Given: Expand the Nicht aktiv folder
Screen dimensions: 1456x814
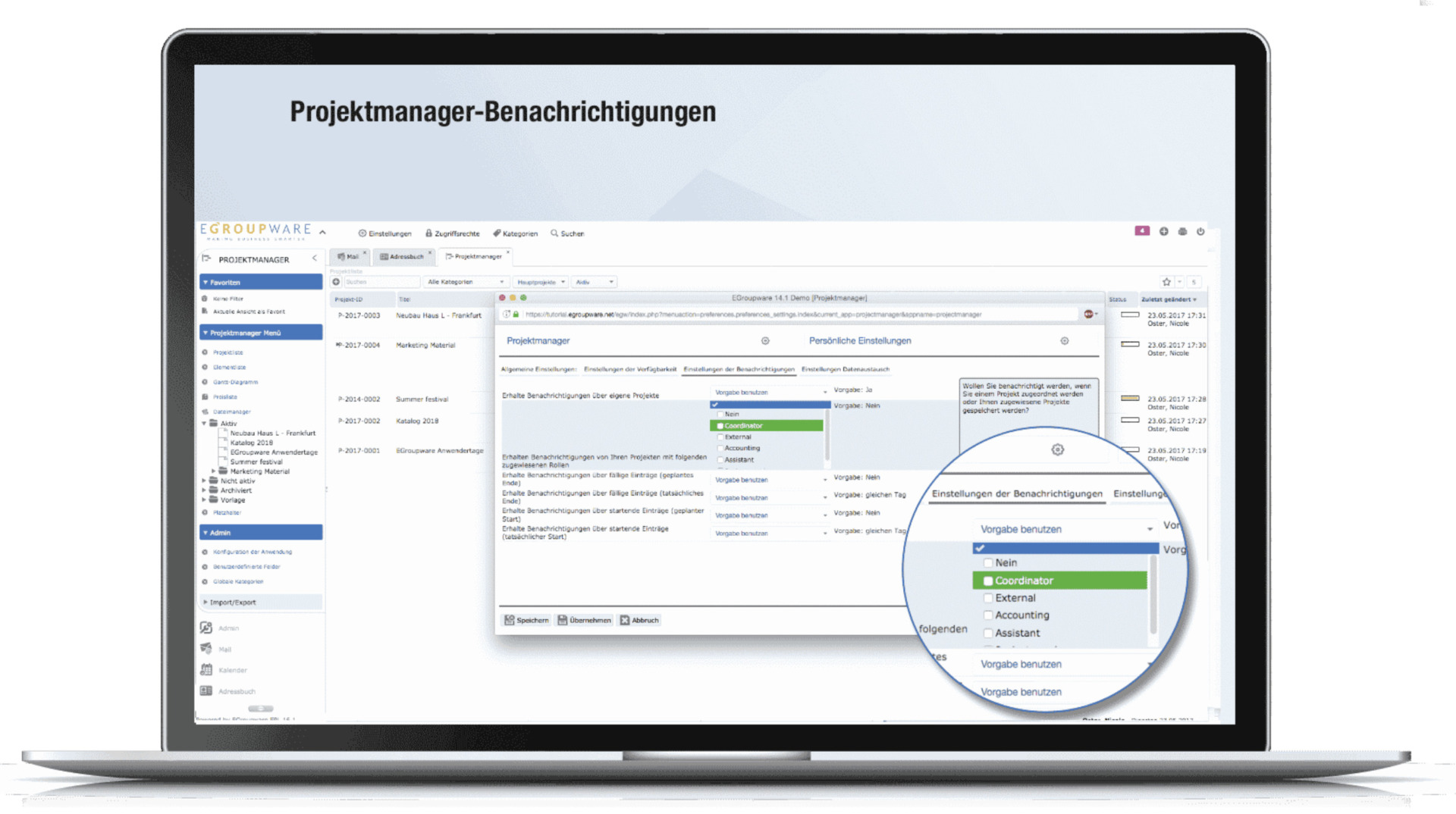Looking at the screenshot, I should click(x=204, y=481).
